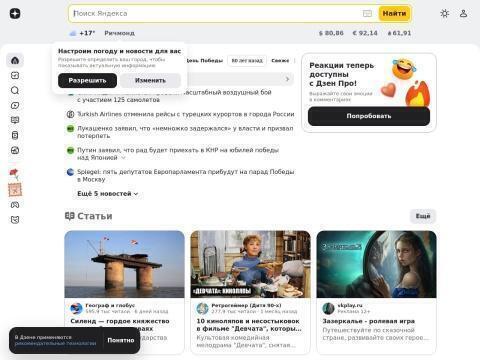Image resolution: width=480 pixels, height=360 pixels.
Task: Open the рекомендательные технологии link
Action: [x=55, y=343]
